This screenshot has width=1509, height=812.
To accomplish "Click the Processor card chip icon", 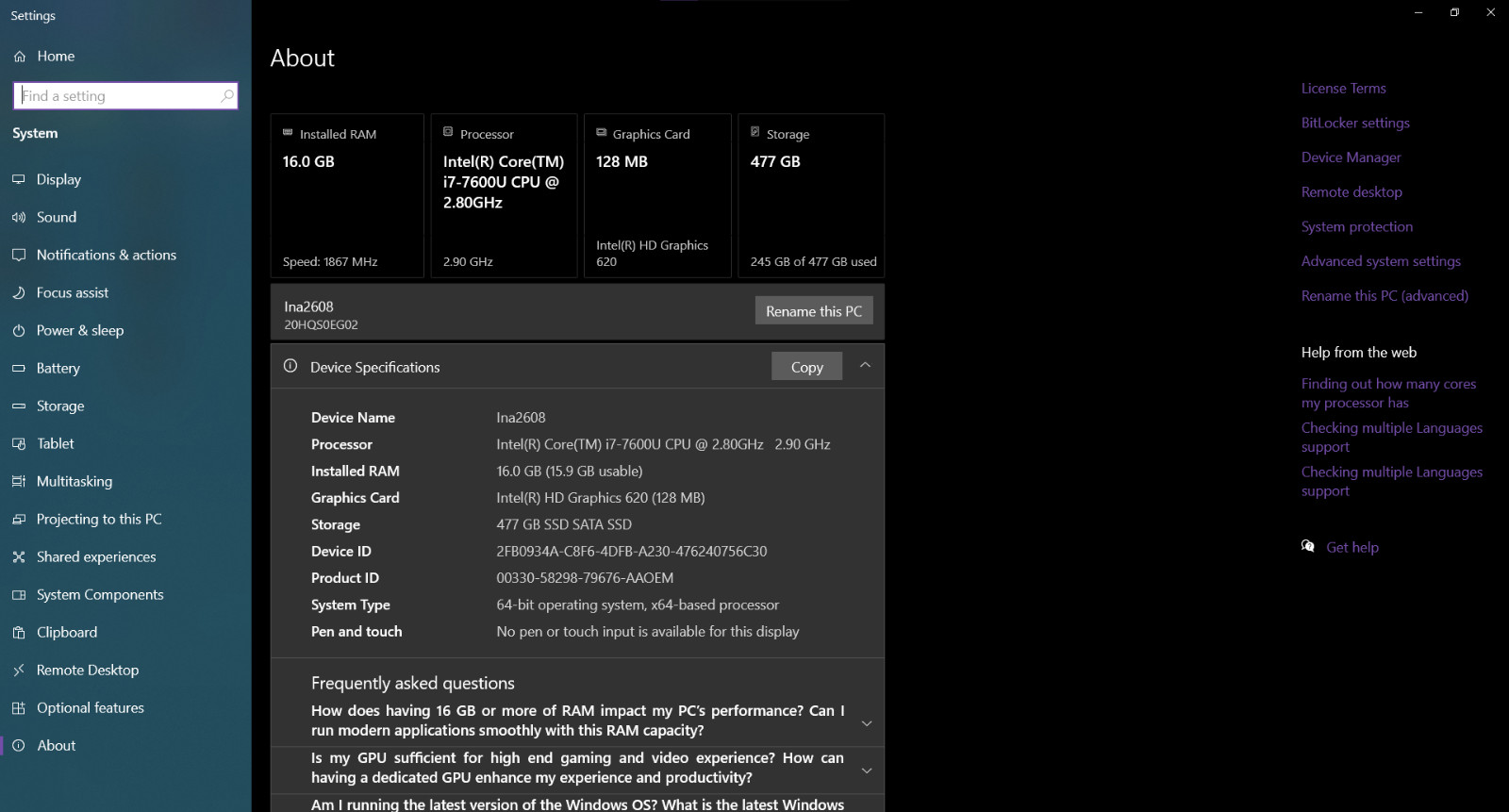I will point(448,132).
